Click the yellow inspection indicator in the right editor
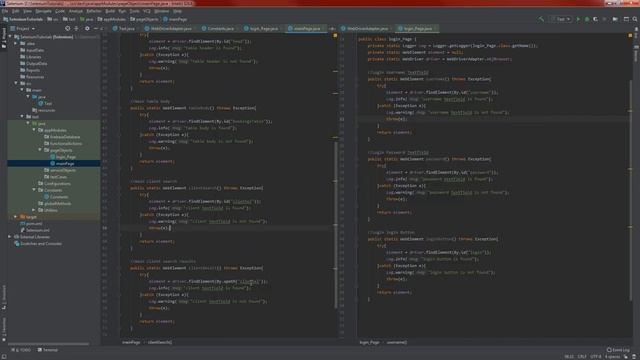Image resolution: width=640 pixels, height=360 pixels. 630,36
